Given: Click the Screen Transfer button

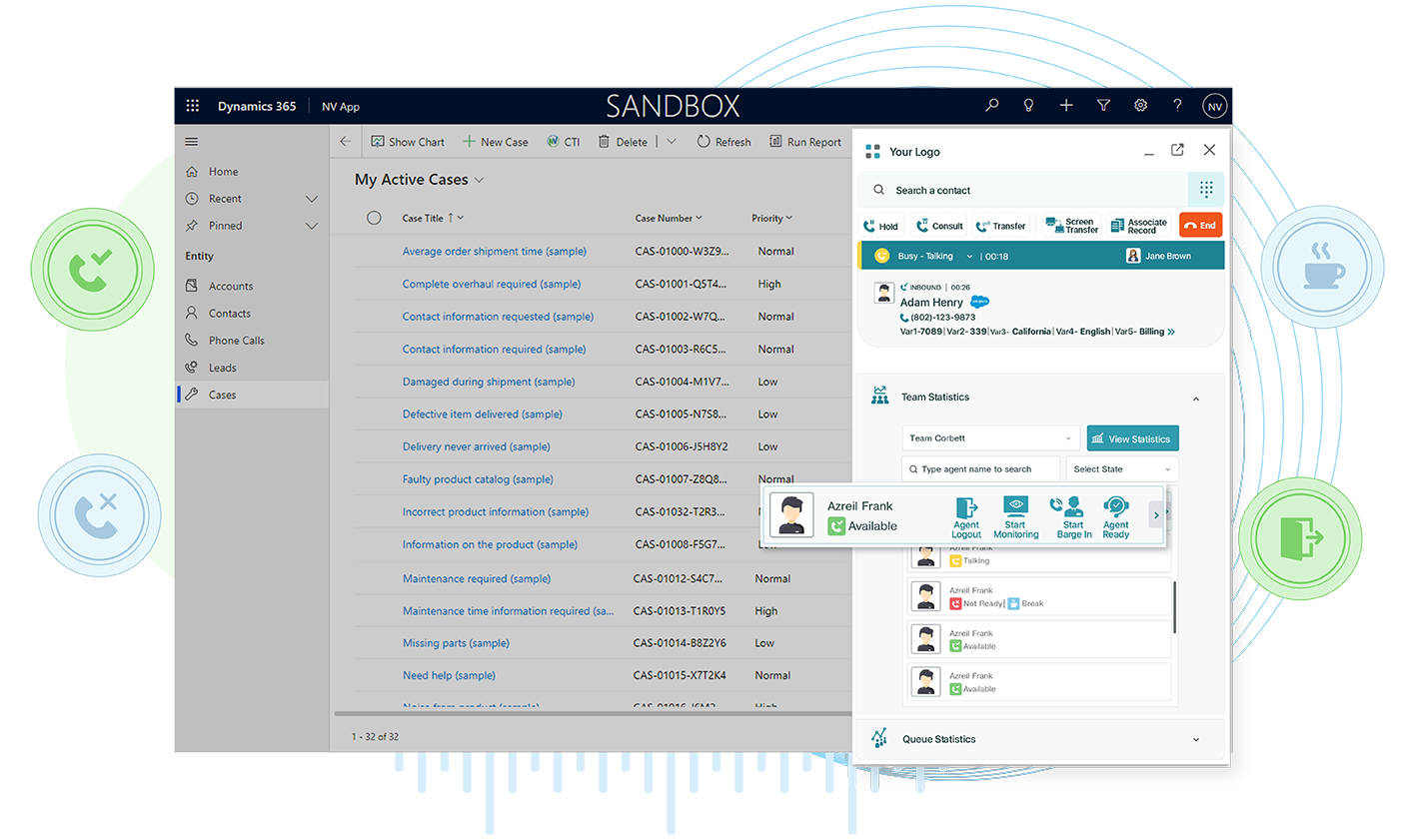Looking at the screenshot, I should point(1071,226).
